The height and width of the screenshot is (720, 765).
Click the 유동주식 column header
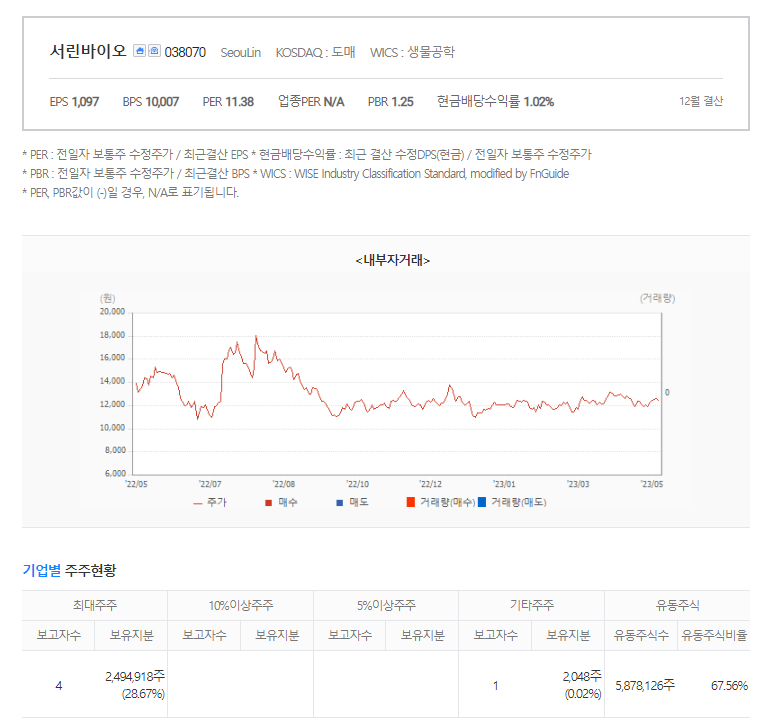[x=677, y=605]
